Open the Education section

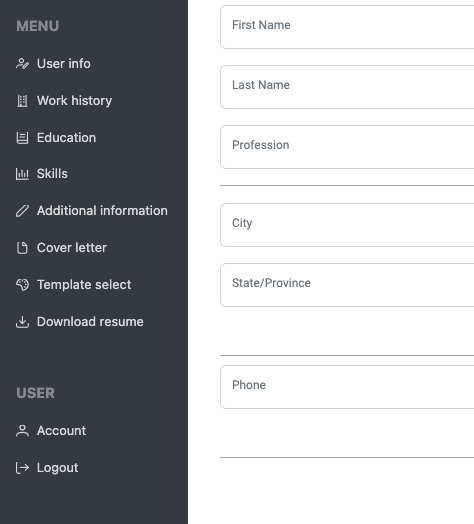pyautogui.click(x=66, y=138)
